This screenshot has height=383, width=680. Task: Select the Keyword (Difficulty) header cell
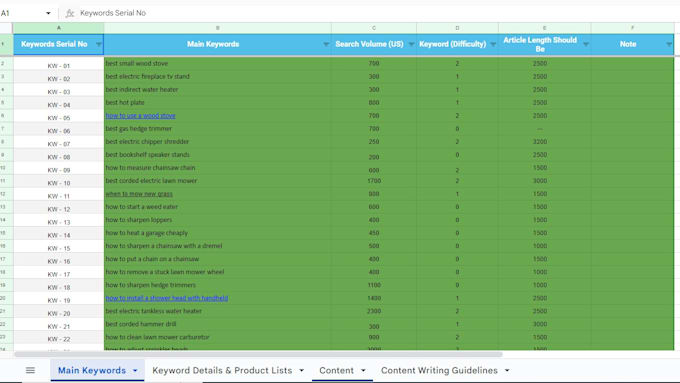[457, 44]
